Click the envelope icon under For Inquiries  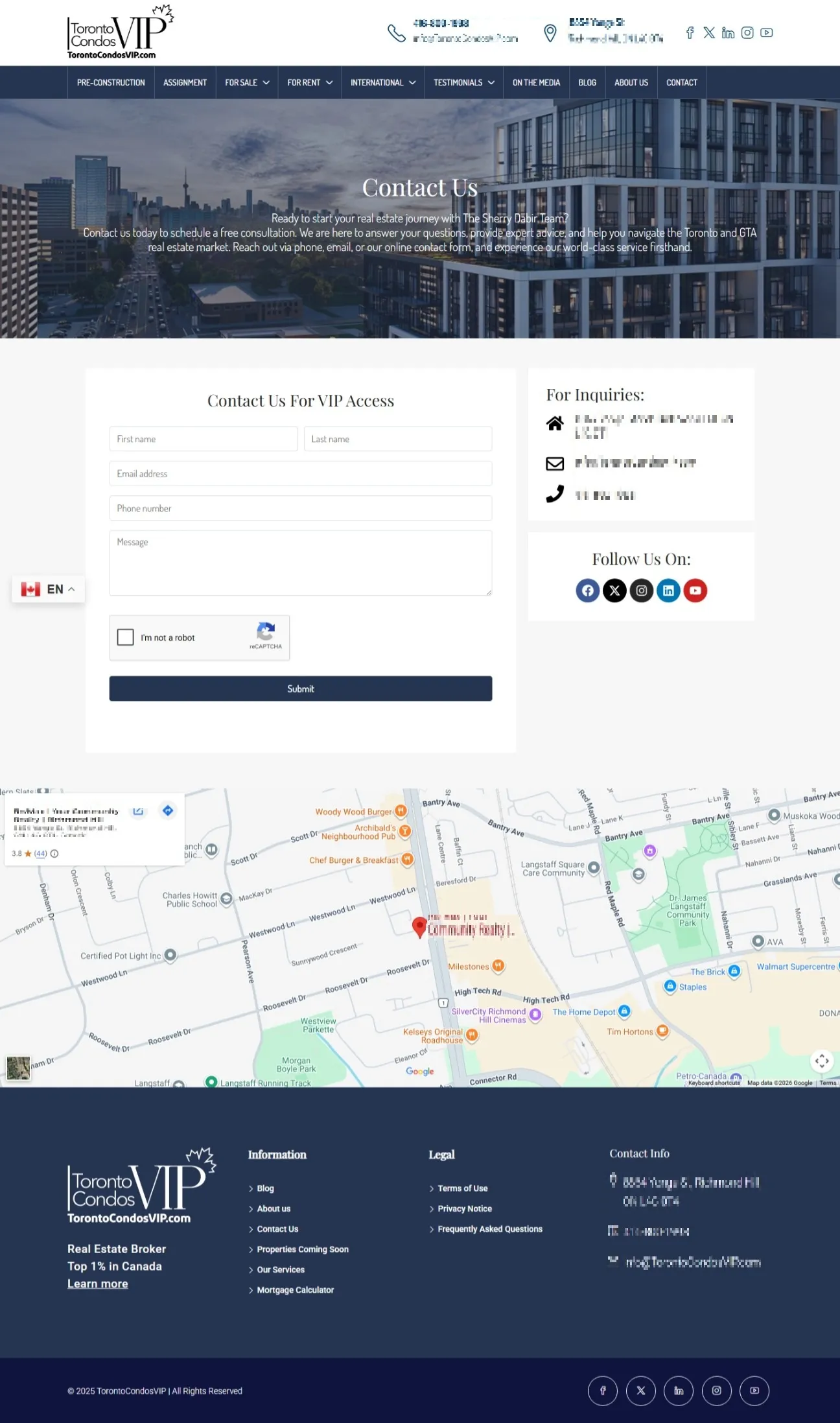click(555, 464)
